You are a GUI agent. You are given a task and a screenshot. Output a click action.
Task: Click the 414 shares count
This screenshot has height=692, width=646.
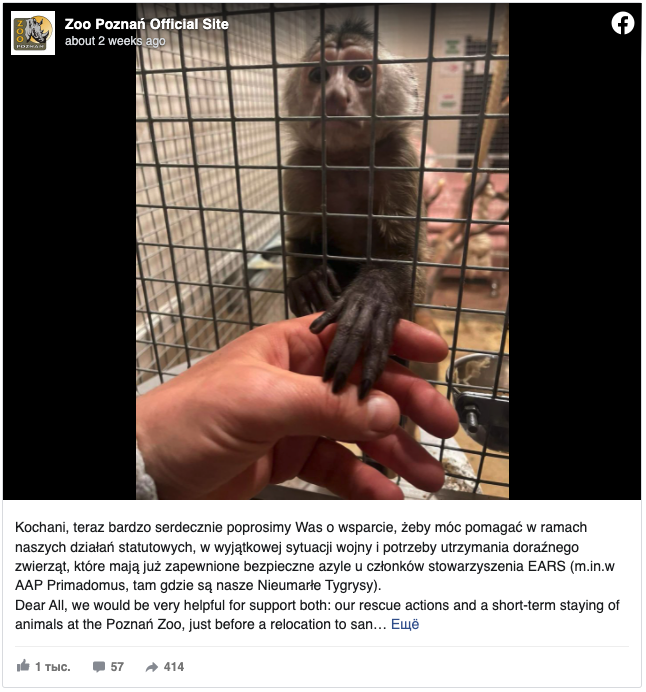pyautogui.click(x=174, y=667)
